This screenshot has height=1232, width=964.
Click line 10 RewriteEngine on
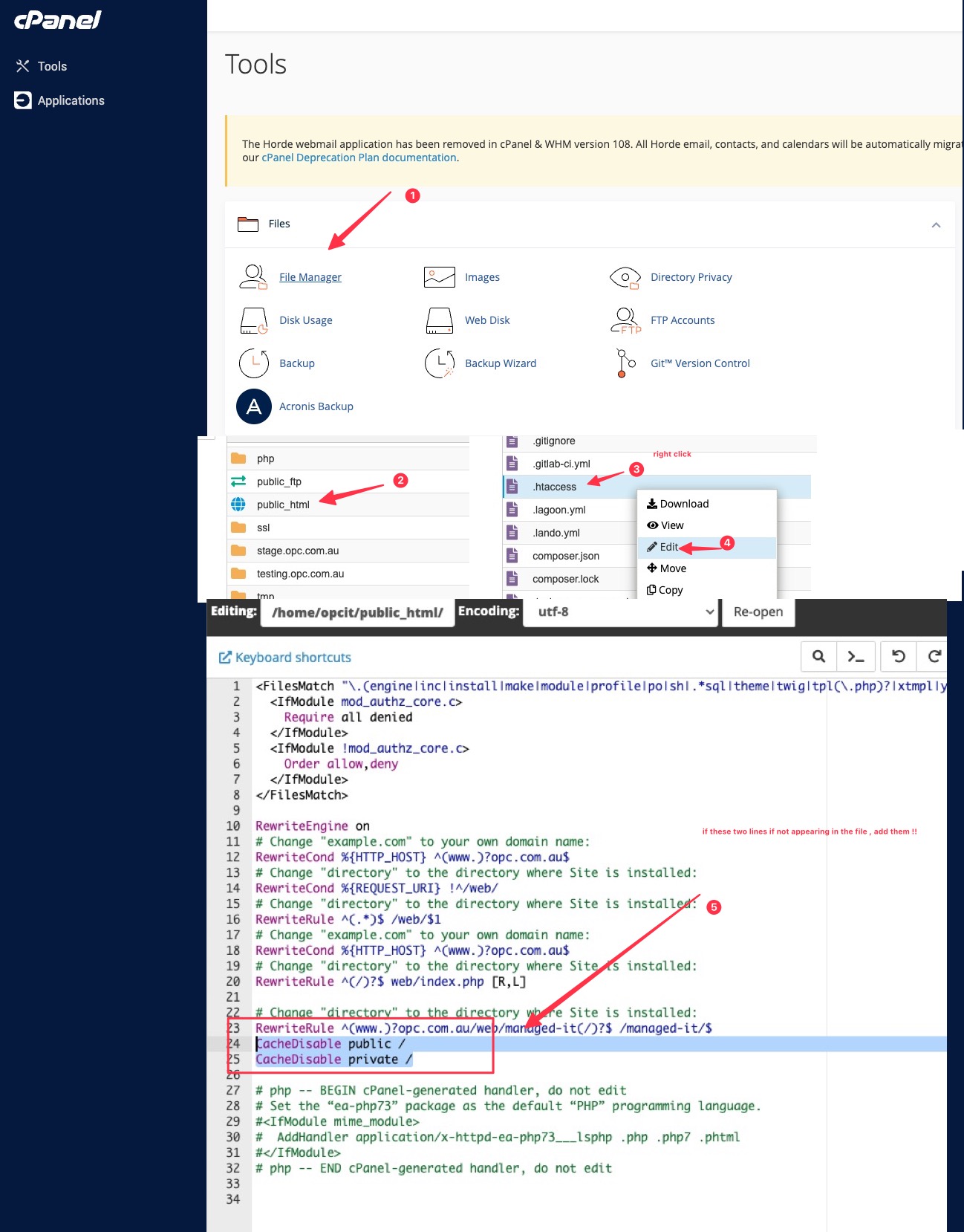tap(313, 826)
